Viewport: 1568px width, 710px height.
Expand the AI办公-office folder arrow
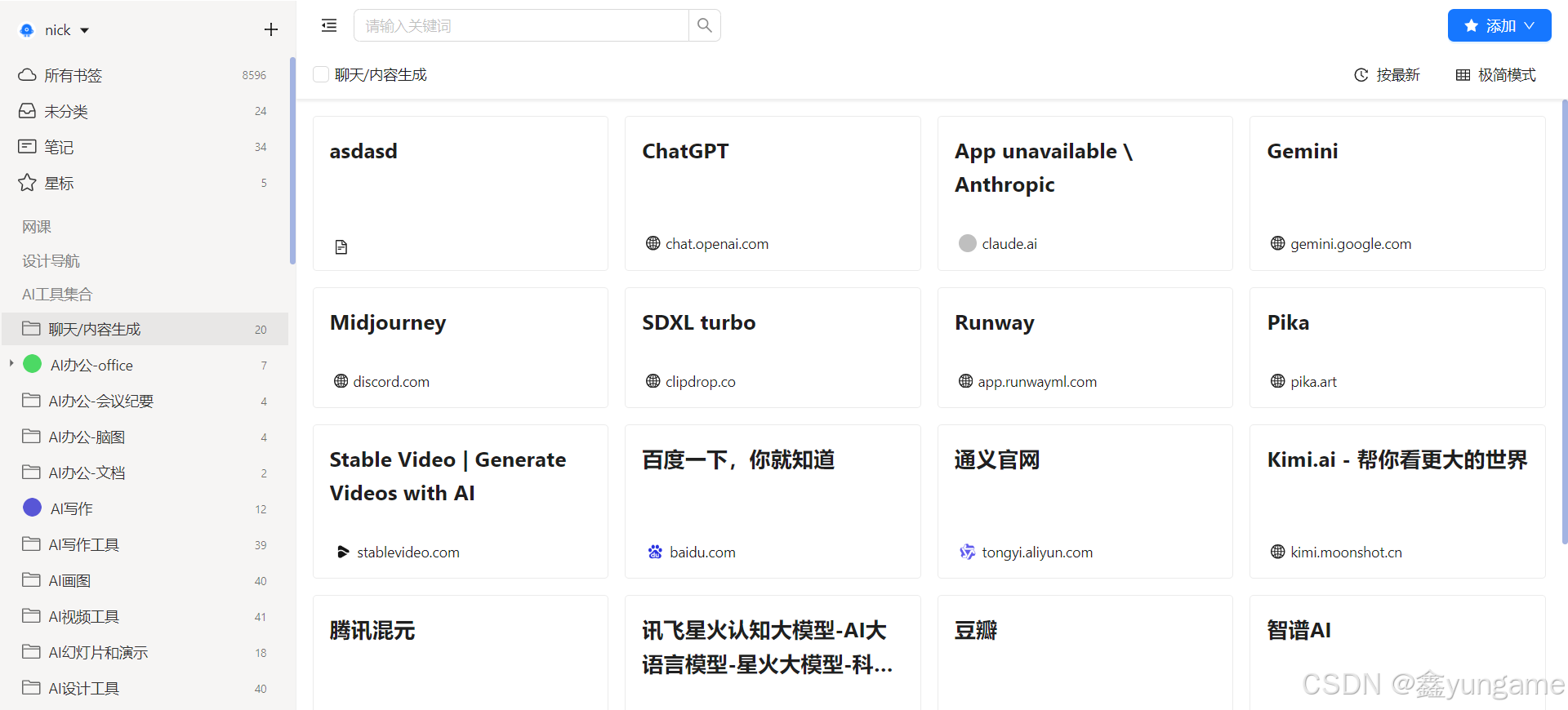pyautogui.click(x=11, y=363)
